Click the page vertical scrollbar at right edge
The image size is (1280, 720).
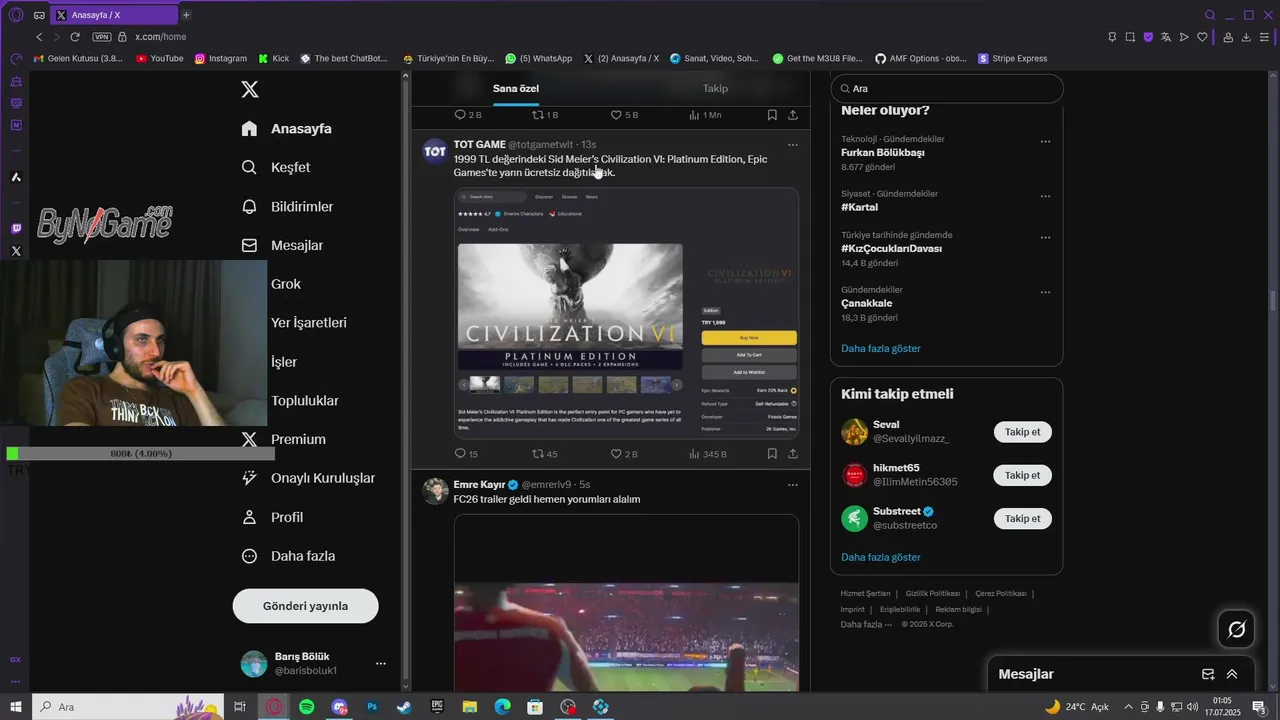(x=1274, y=300)
